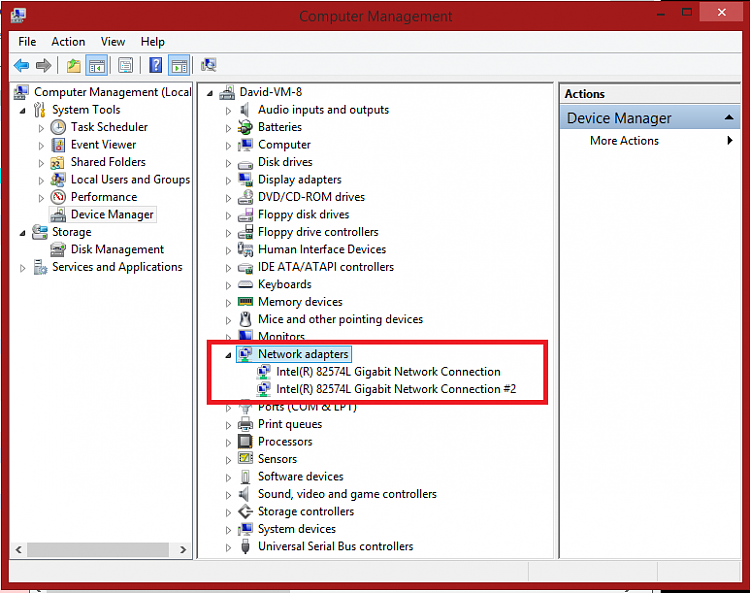This screenshot has width=750, height=593.
Task: Expand the Sensors node
Action: (228, 460)
